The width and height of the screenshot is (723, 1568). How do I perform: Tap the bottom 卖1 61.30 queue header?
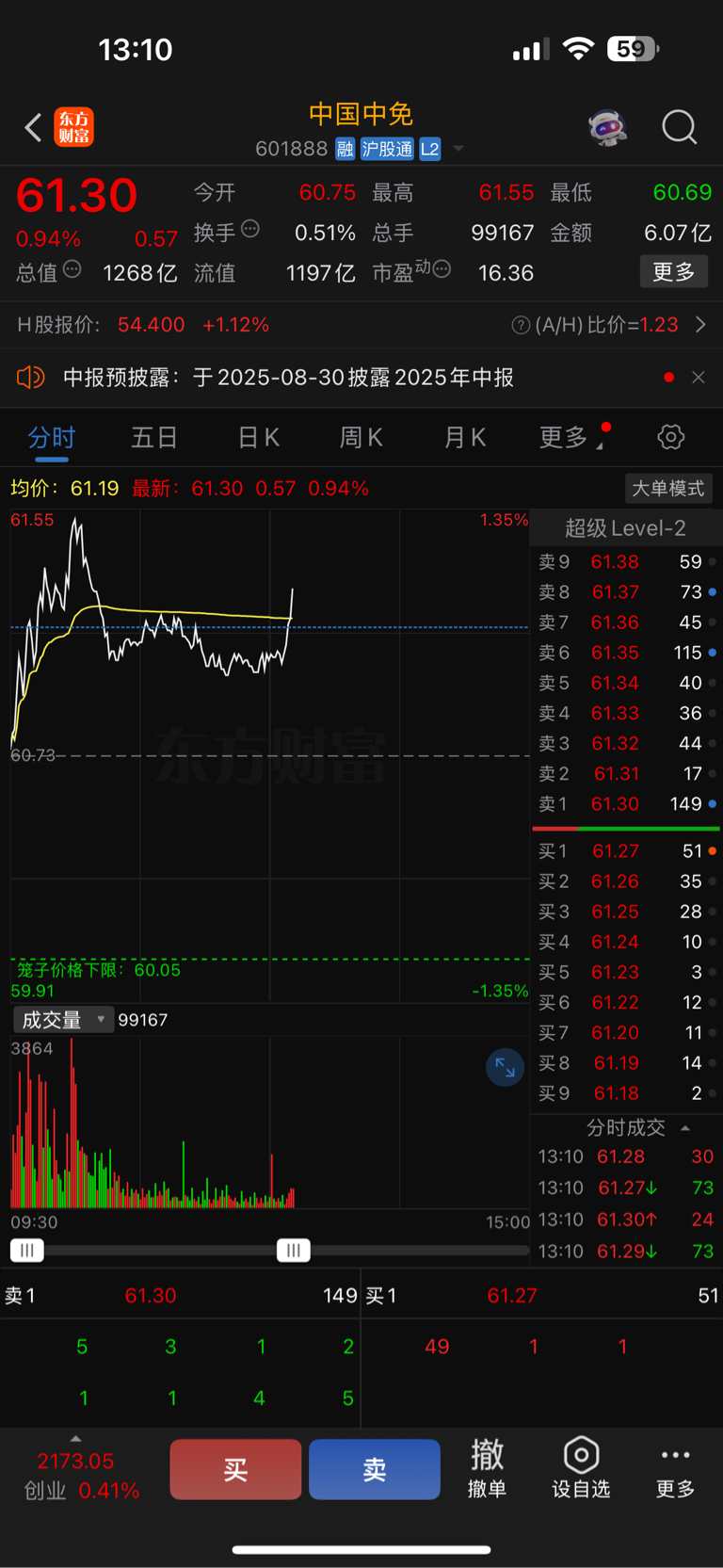point(180,1296)
